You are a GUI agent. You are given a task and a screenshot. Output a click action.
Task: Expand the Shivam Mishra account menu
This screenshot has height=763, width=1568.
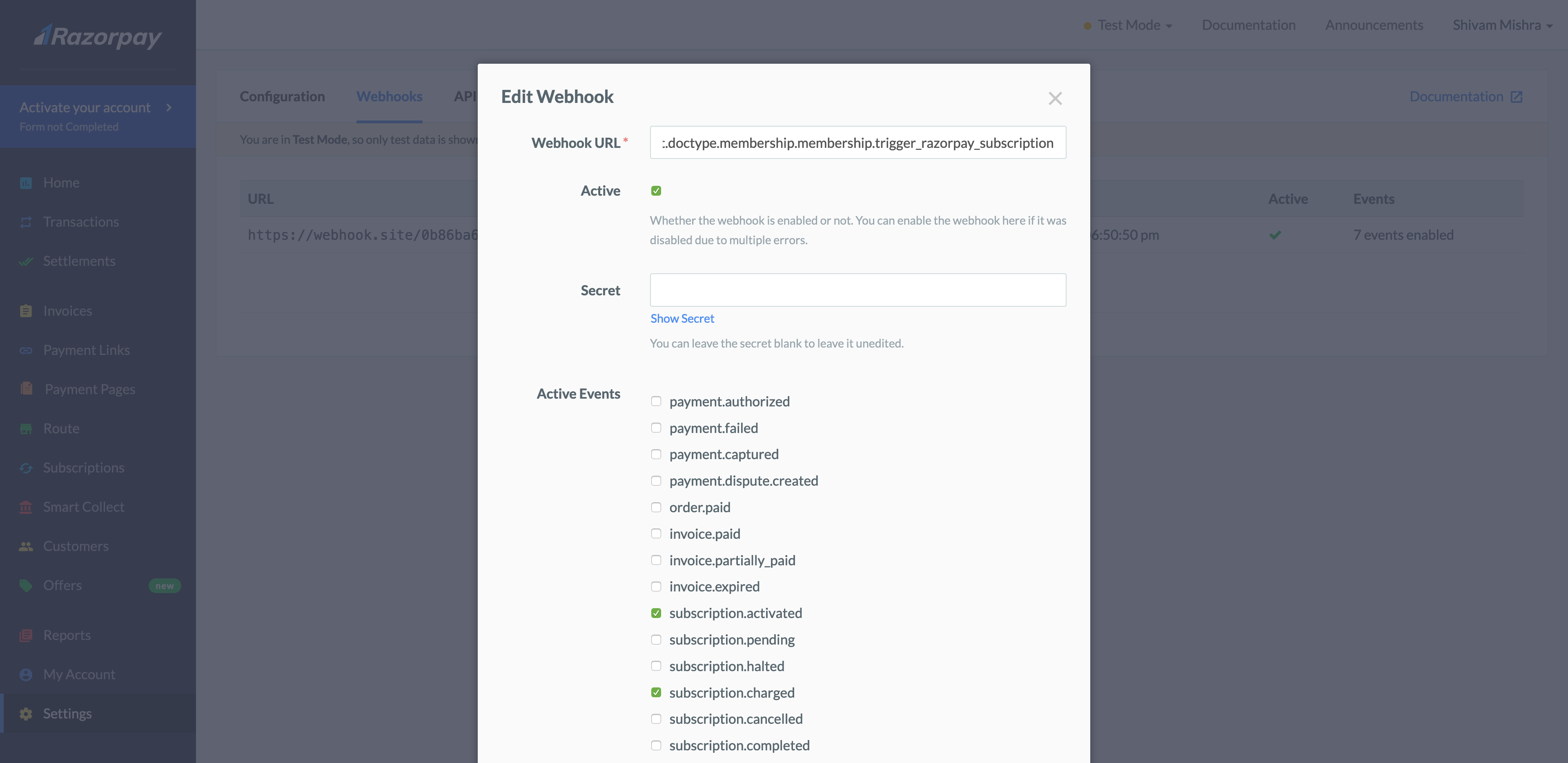(x=1502, y=25)
